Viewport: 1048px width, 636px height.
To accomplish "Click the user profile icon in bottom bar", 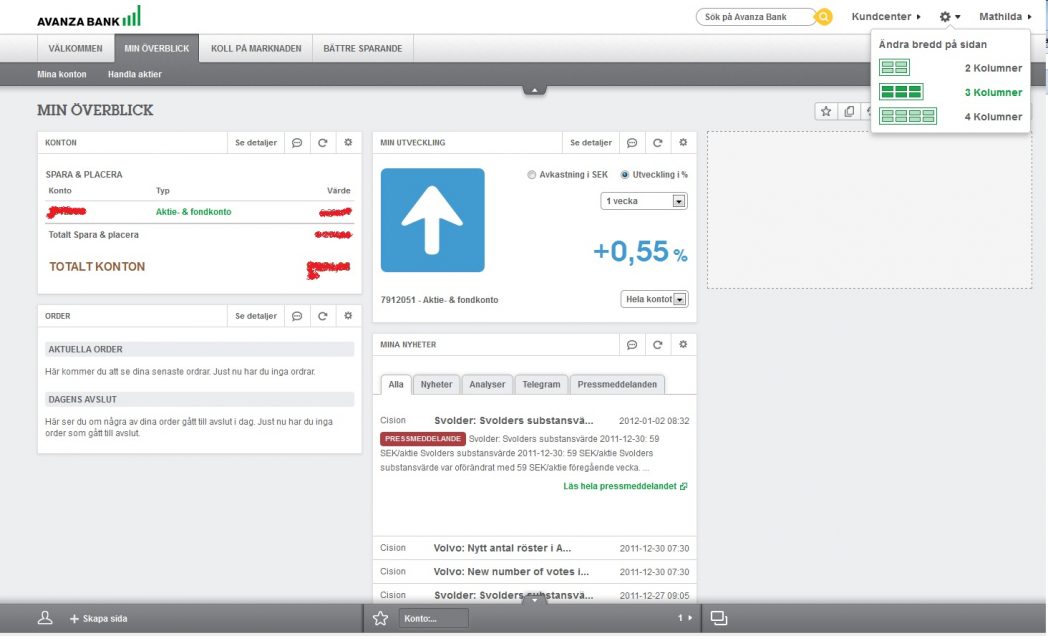I will pyautogui.click(x=45, y=619).
